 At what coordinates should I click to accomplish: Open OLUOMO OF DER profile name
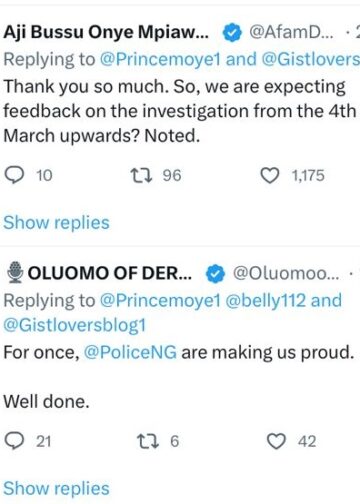point(110,273)
